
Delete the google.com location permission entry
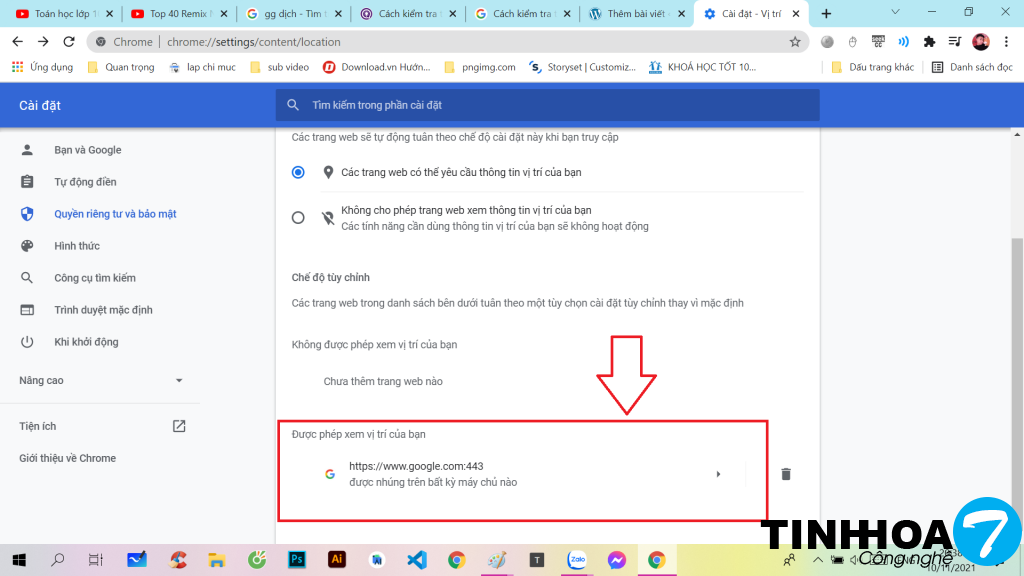785,474
